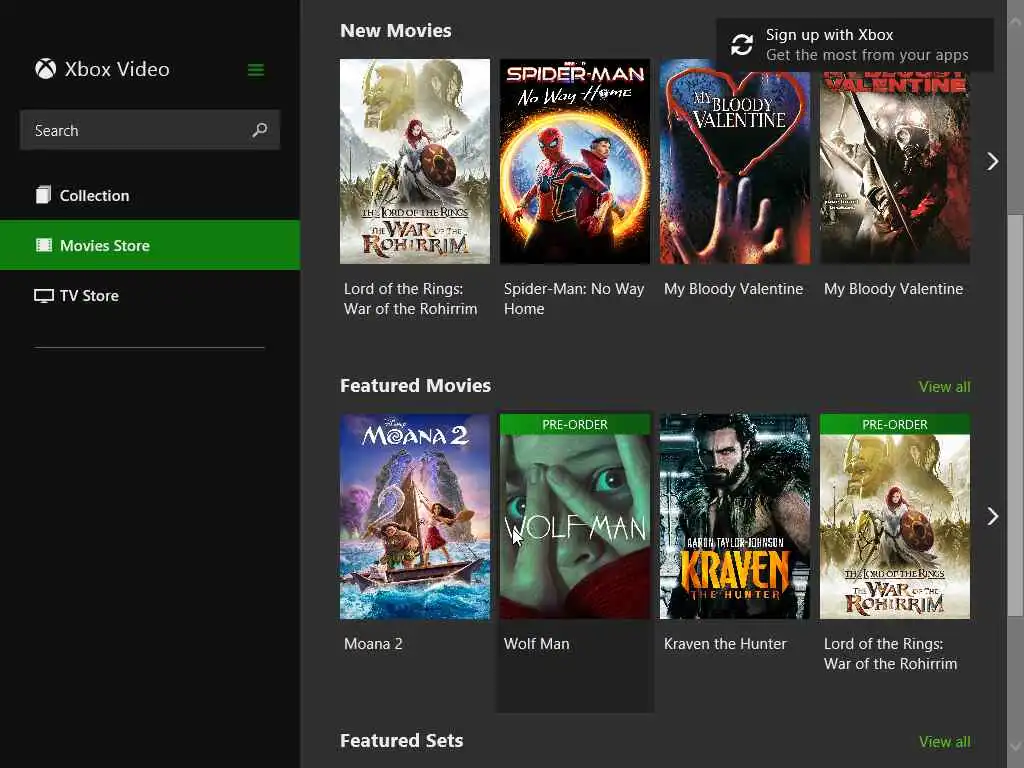Click title text 'Kraven the Hunter'
This screenshot has width=1024, height=768.
click(725, 644)
